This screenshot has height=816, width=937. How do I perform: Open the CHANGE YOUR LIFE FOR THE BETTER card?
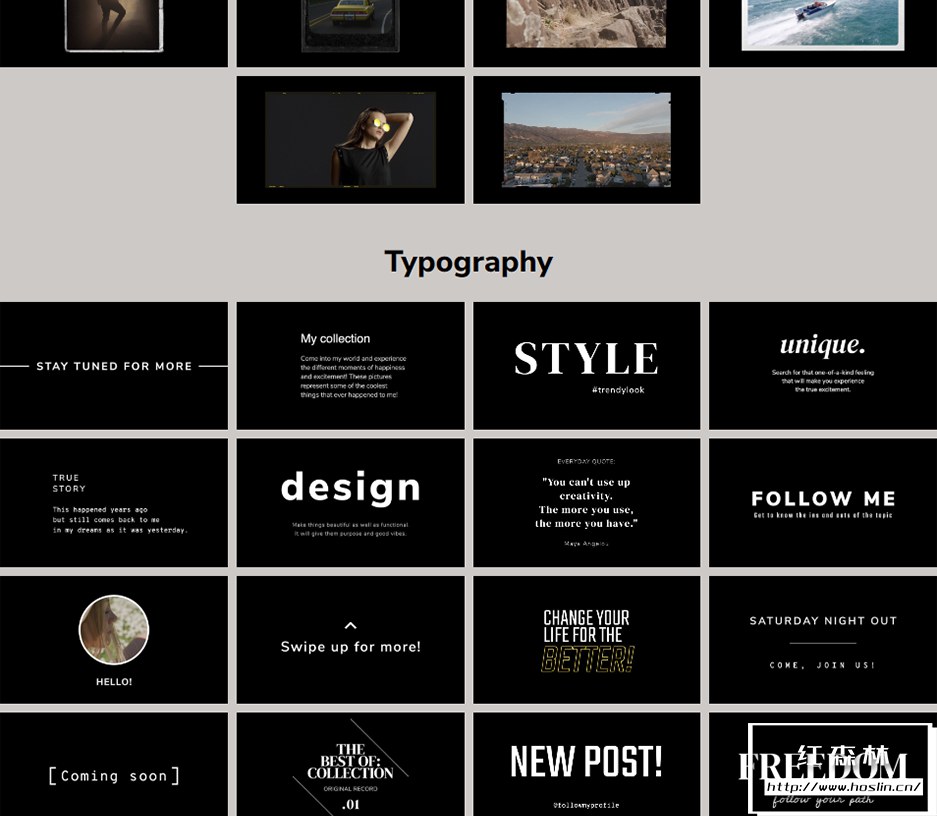pyautogui.click(x=586, y=640)
